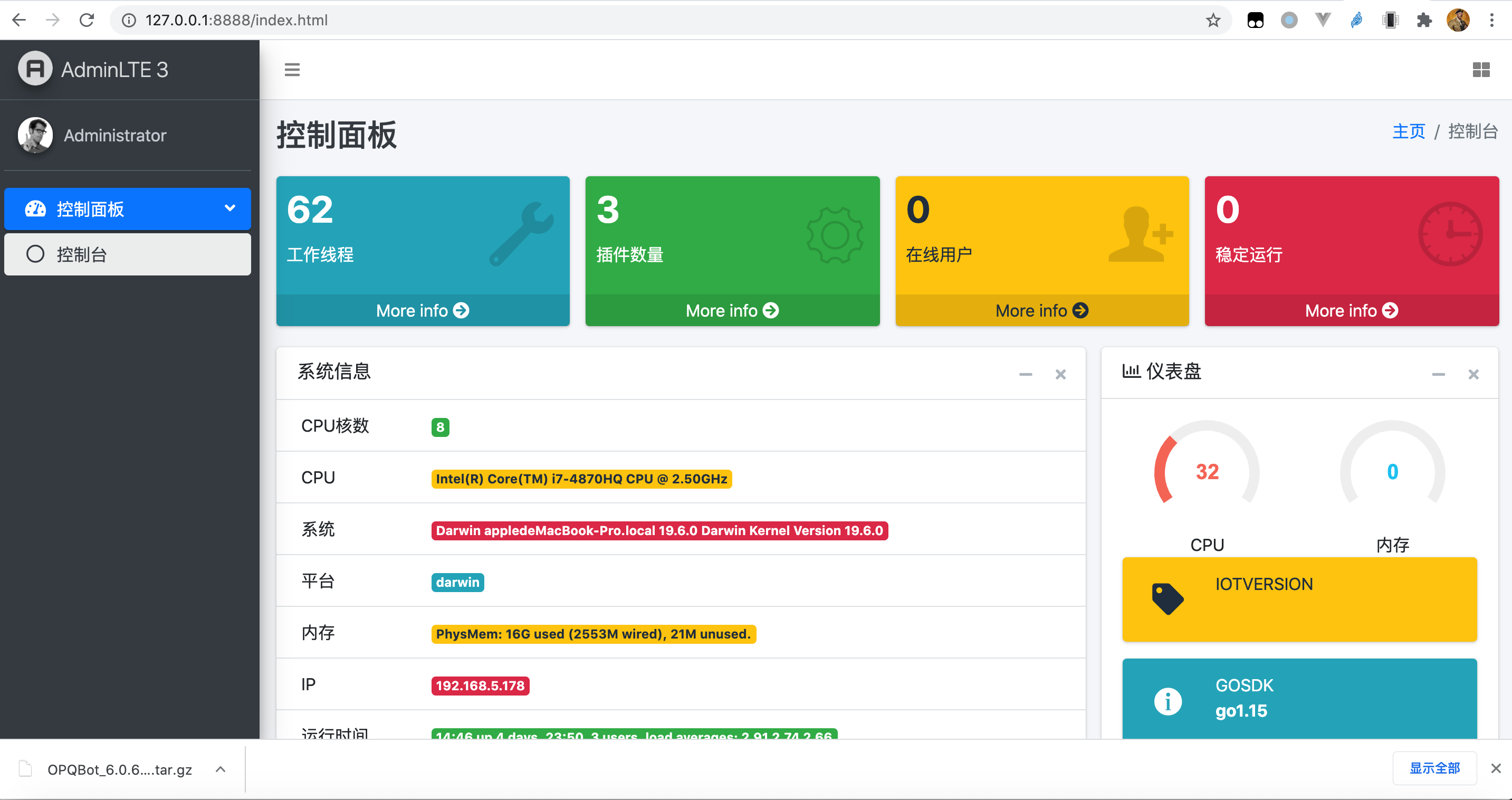Click the site info icon in address bar
Viewport: 1512px width, 800px height.
(x=129, y=20)
